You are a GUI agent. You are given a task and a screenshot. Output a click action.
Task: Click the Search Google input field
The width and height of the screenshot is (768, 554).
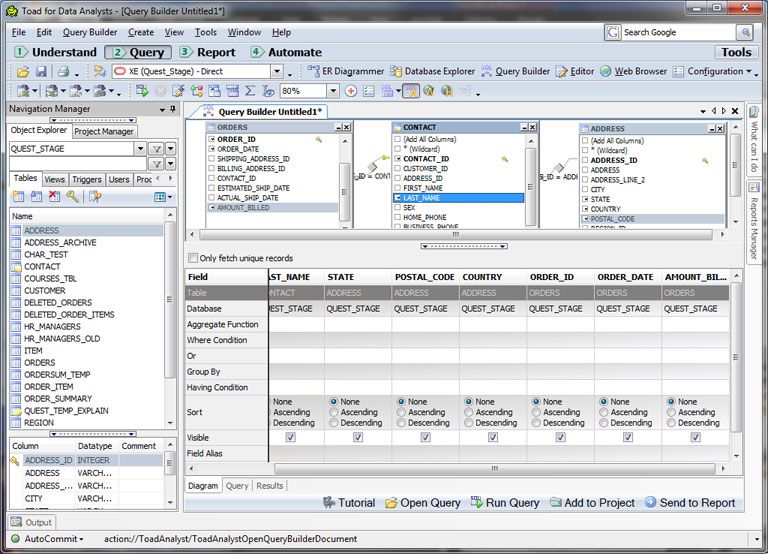678,32
